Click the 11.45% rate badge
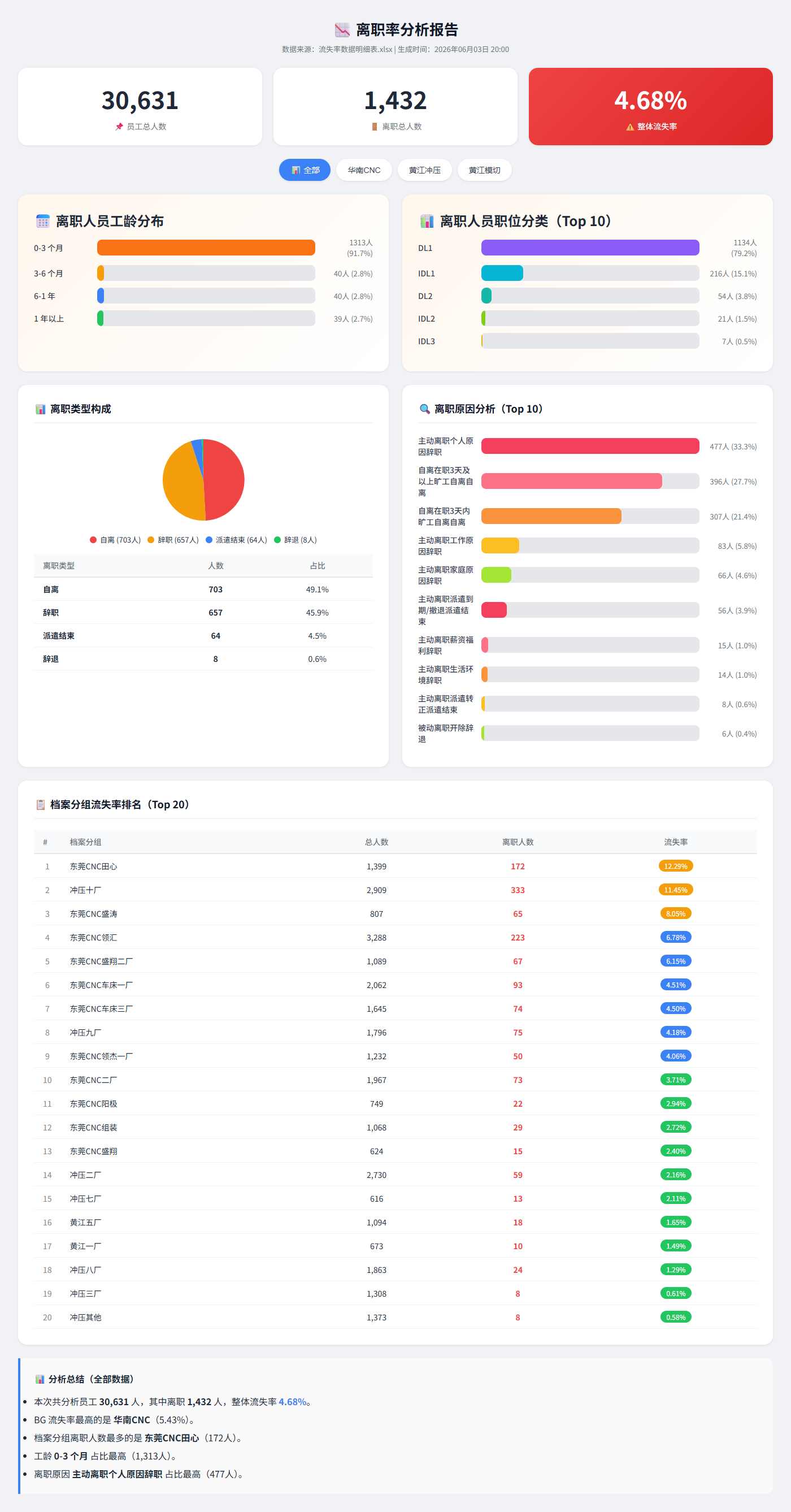The width and height of the screenshot is (791, 1512). pos(676,890)
